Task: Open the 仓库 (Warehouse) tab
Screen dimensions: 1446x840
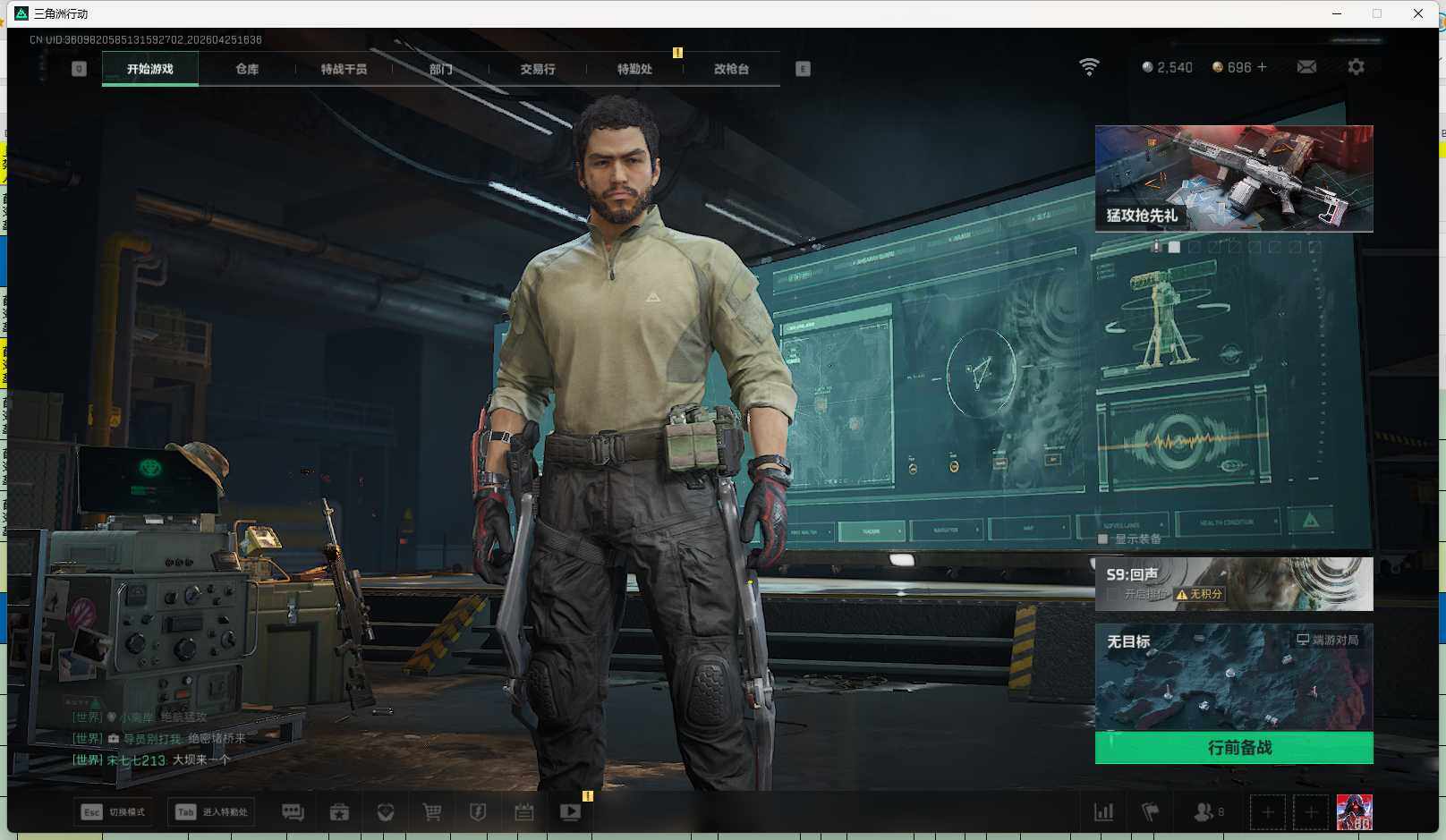Action: [x=247, y=69]
